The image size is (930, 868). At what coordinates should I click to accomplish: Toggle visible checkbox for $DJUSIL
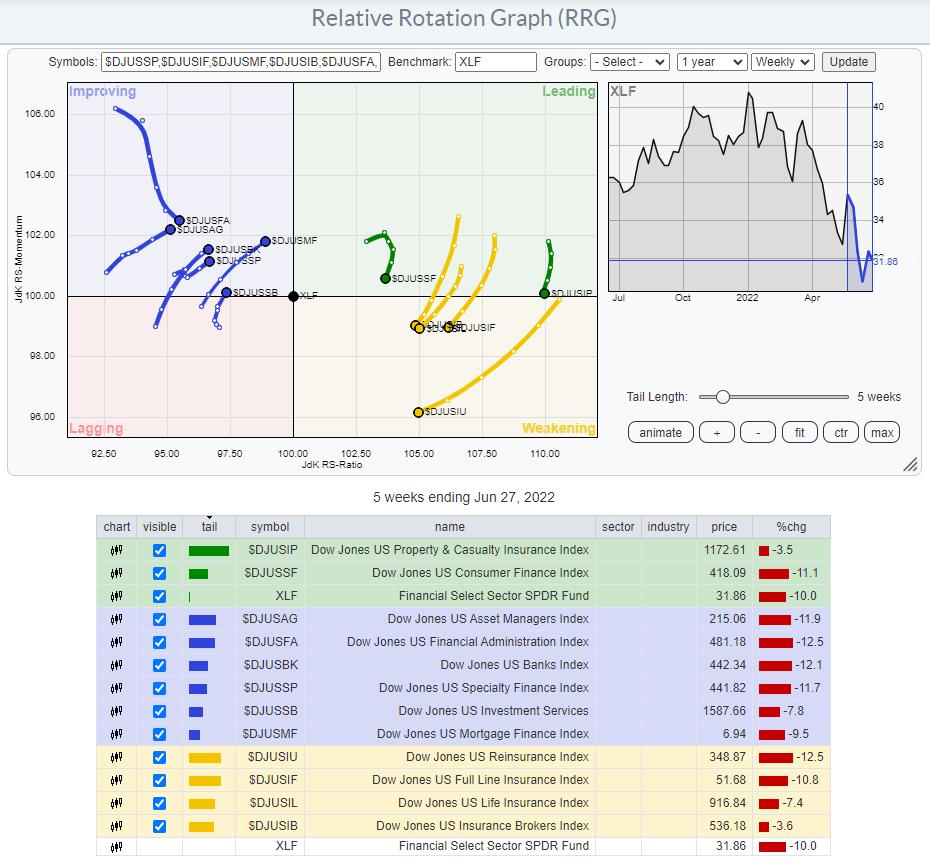tap(159, 803)
